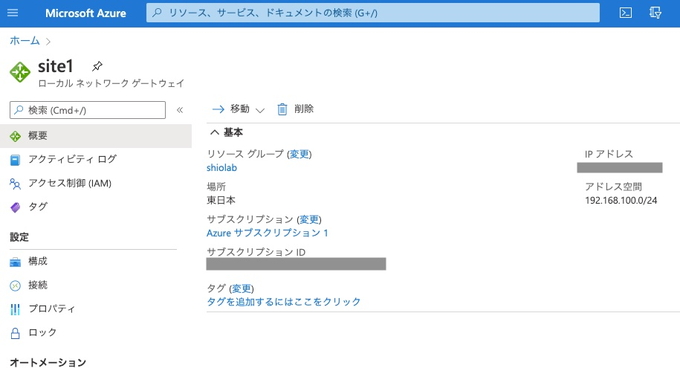Open the hamburger portal menu

pos(13,13)
